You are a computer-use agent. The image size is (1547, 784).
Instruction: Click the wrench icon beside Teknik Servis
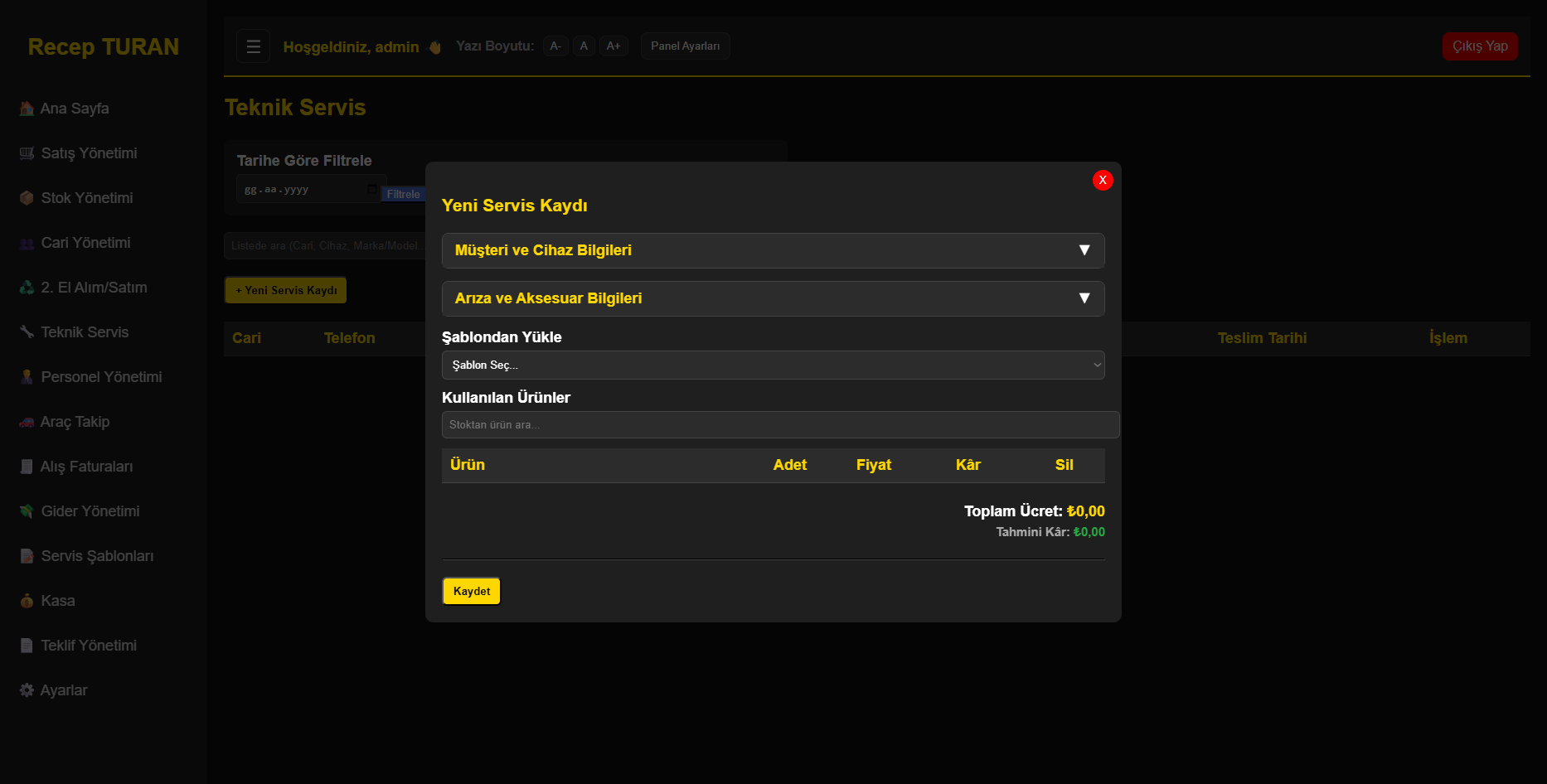click(27, 332)
